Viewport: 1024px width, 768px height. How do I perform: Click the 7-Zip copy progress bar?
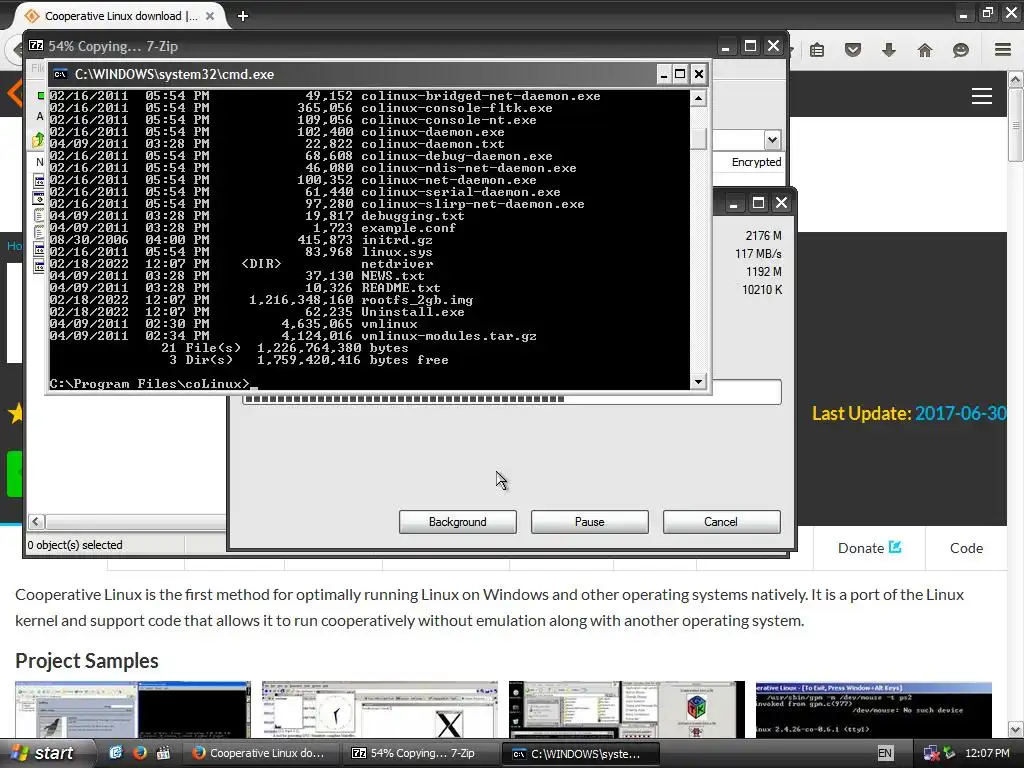512,398
